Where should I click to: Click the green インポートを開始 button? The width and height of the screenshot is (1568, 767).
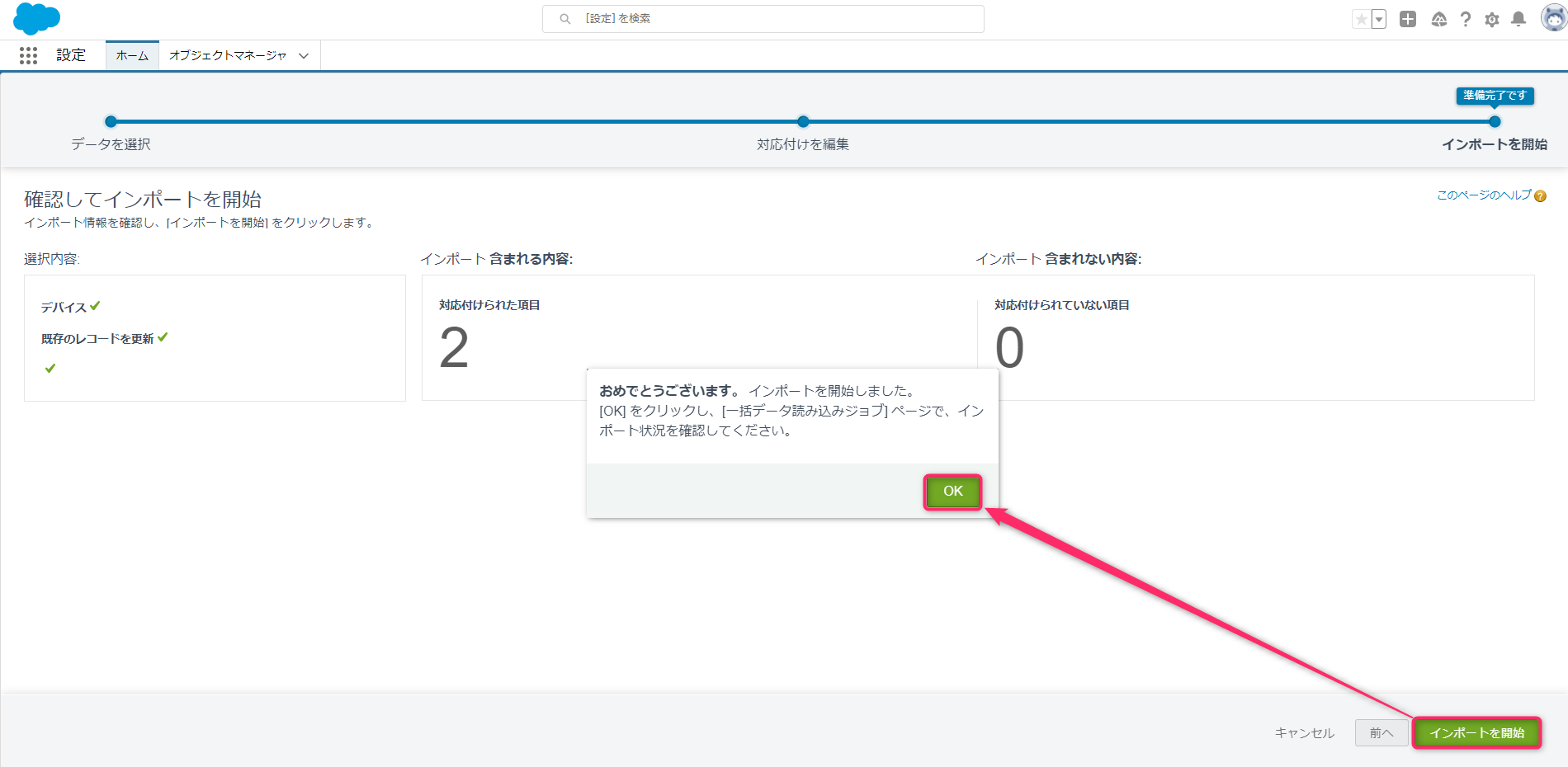tap(1477, 733)
